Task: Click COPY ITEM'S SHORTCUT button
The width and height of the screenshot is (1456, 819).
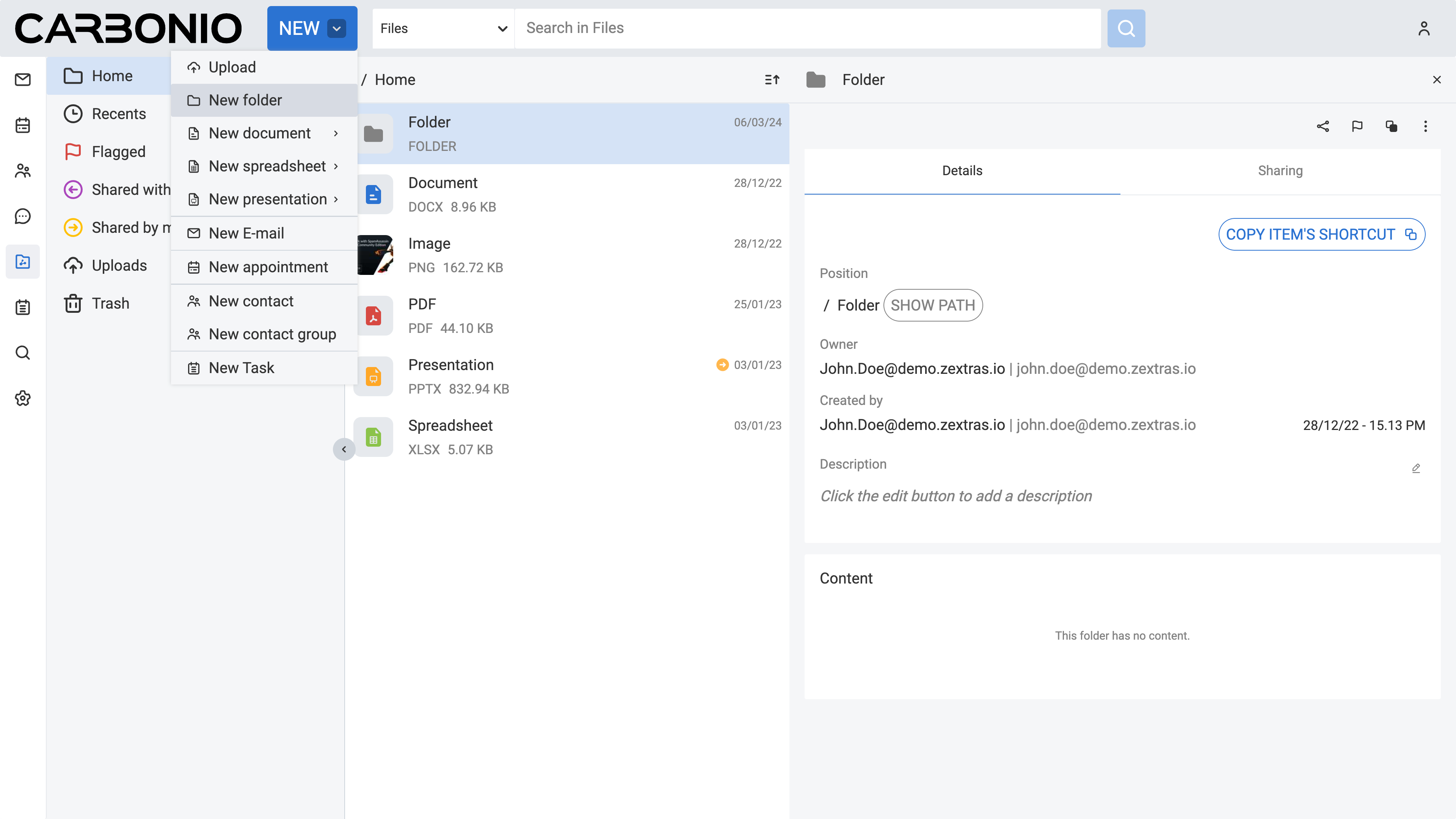Action: tap(1321, 234)
